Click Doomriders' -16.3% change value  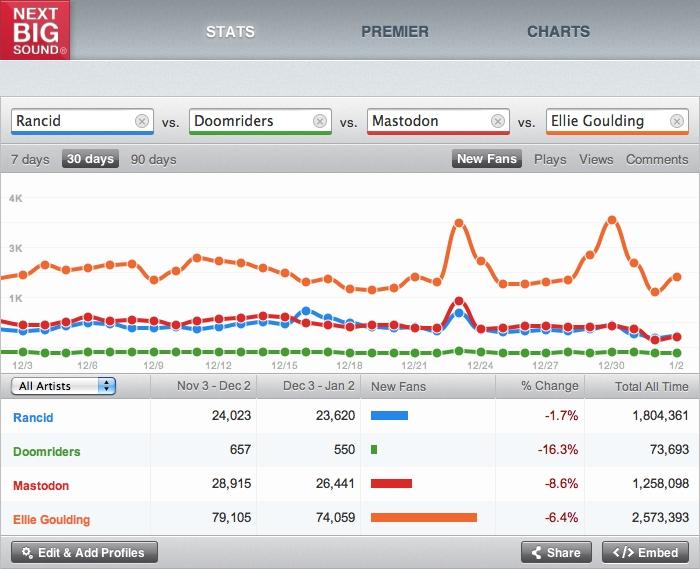coord(558,449)
